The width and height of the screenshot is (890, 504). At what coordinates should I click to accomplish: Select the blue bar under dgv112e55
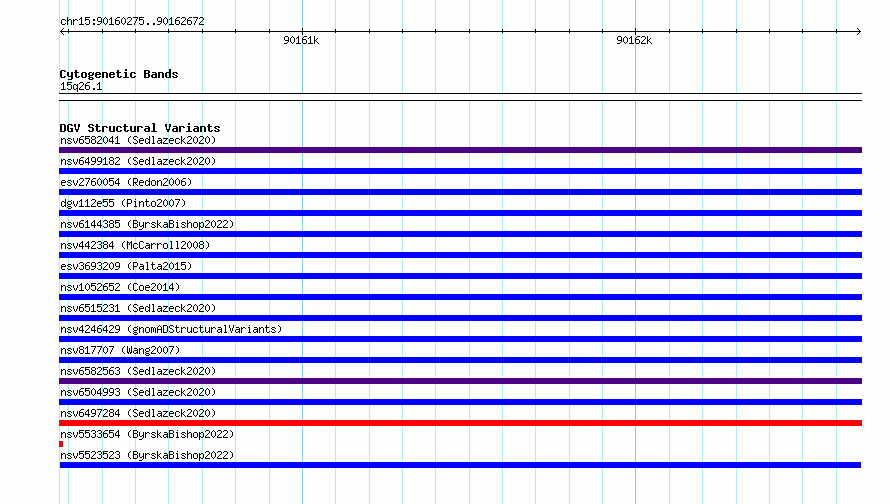pos(460,213)
